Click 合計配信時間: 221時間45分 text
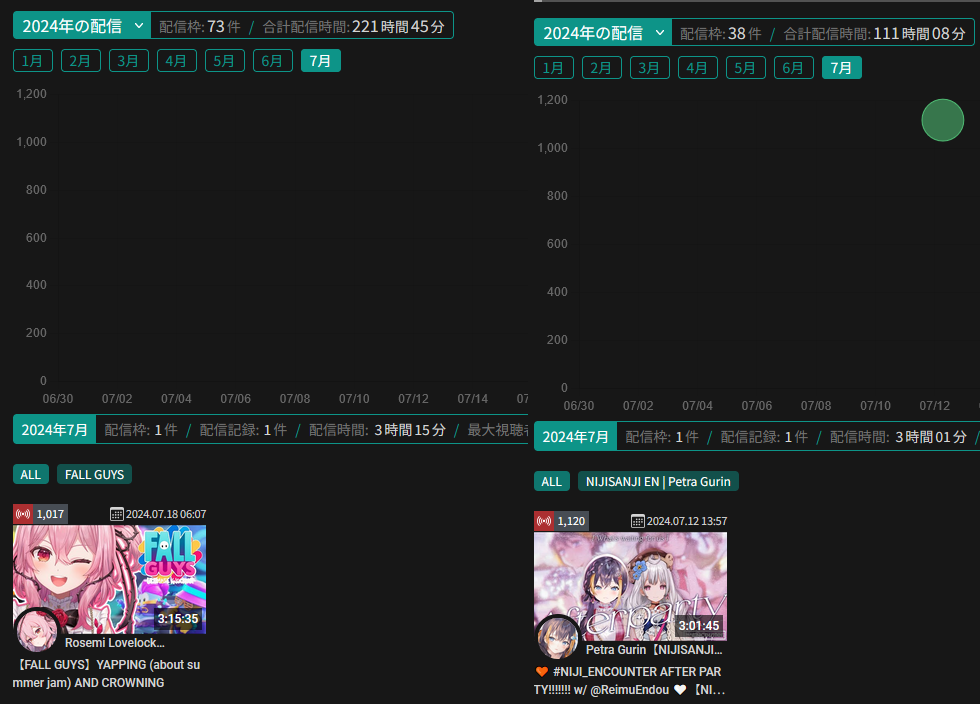The height and width of the screenshot is (704, 980). (354, 26)
